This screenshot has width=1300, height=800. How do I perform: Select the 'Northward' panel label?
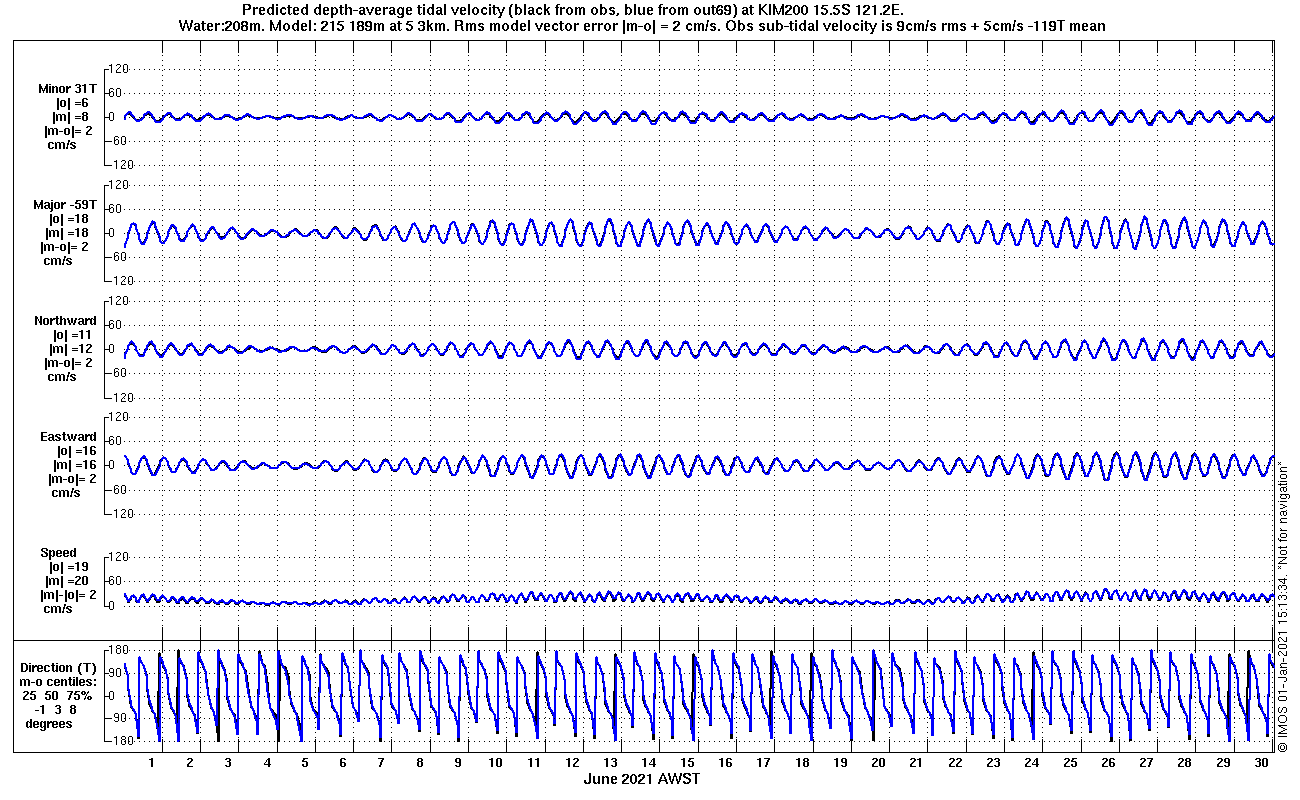(65, 321)
